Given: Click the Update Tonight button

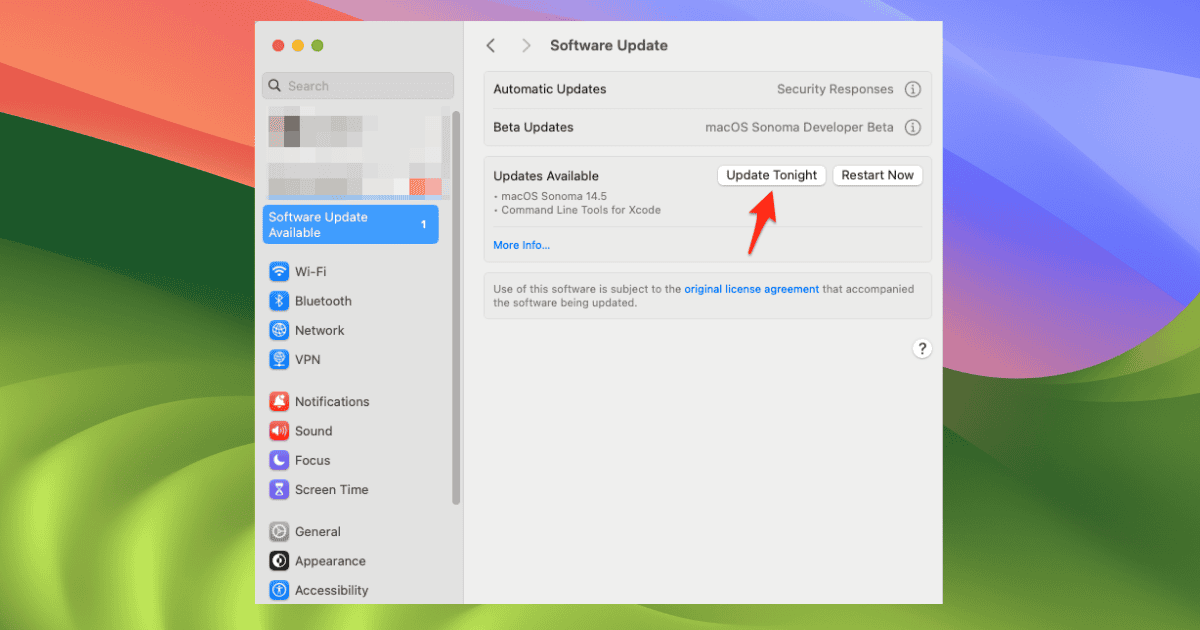Looking at the screenshot, I should (771, 175).
